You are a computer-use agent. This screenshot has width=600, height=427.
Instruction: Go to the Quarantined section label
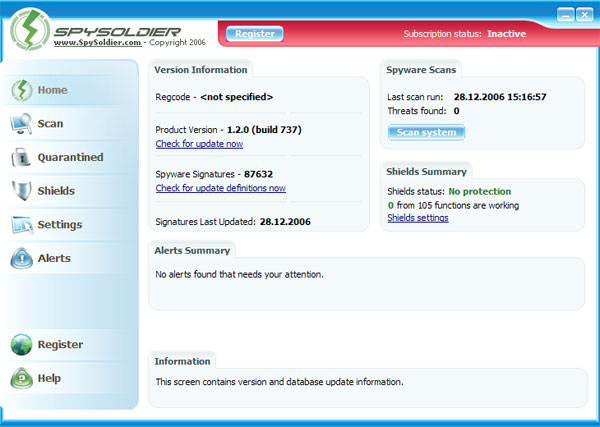[x=70, y=157]
